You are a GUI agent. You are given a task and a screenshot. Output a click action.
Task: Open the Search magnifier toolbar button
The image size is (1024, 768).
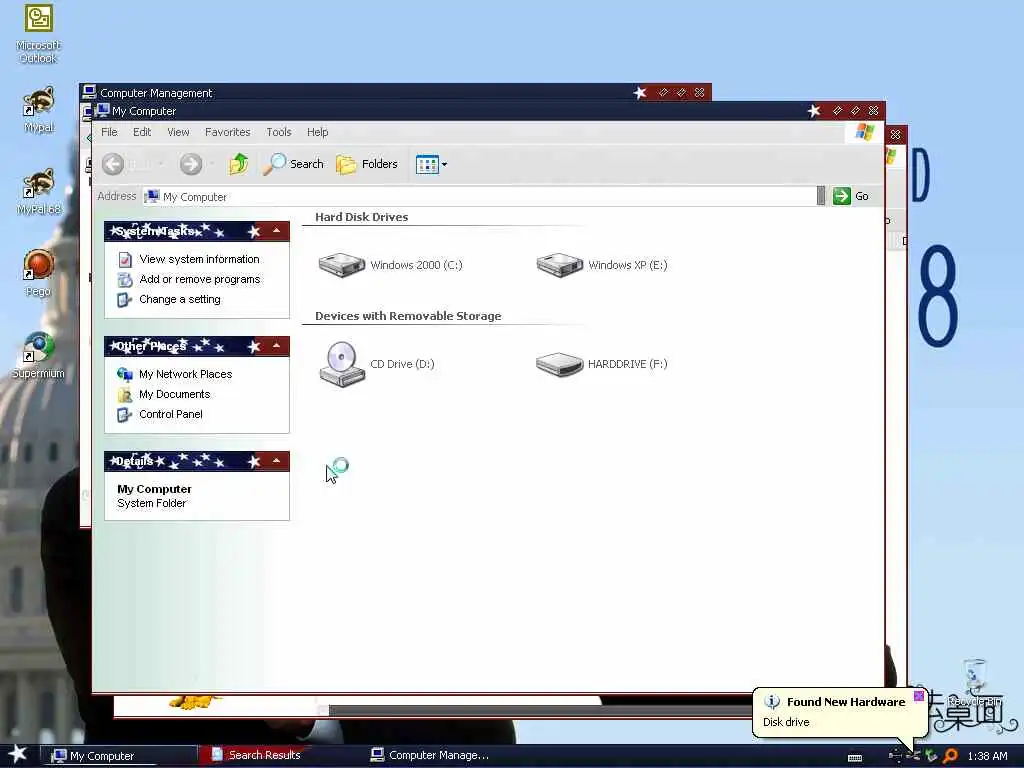293,164
